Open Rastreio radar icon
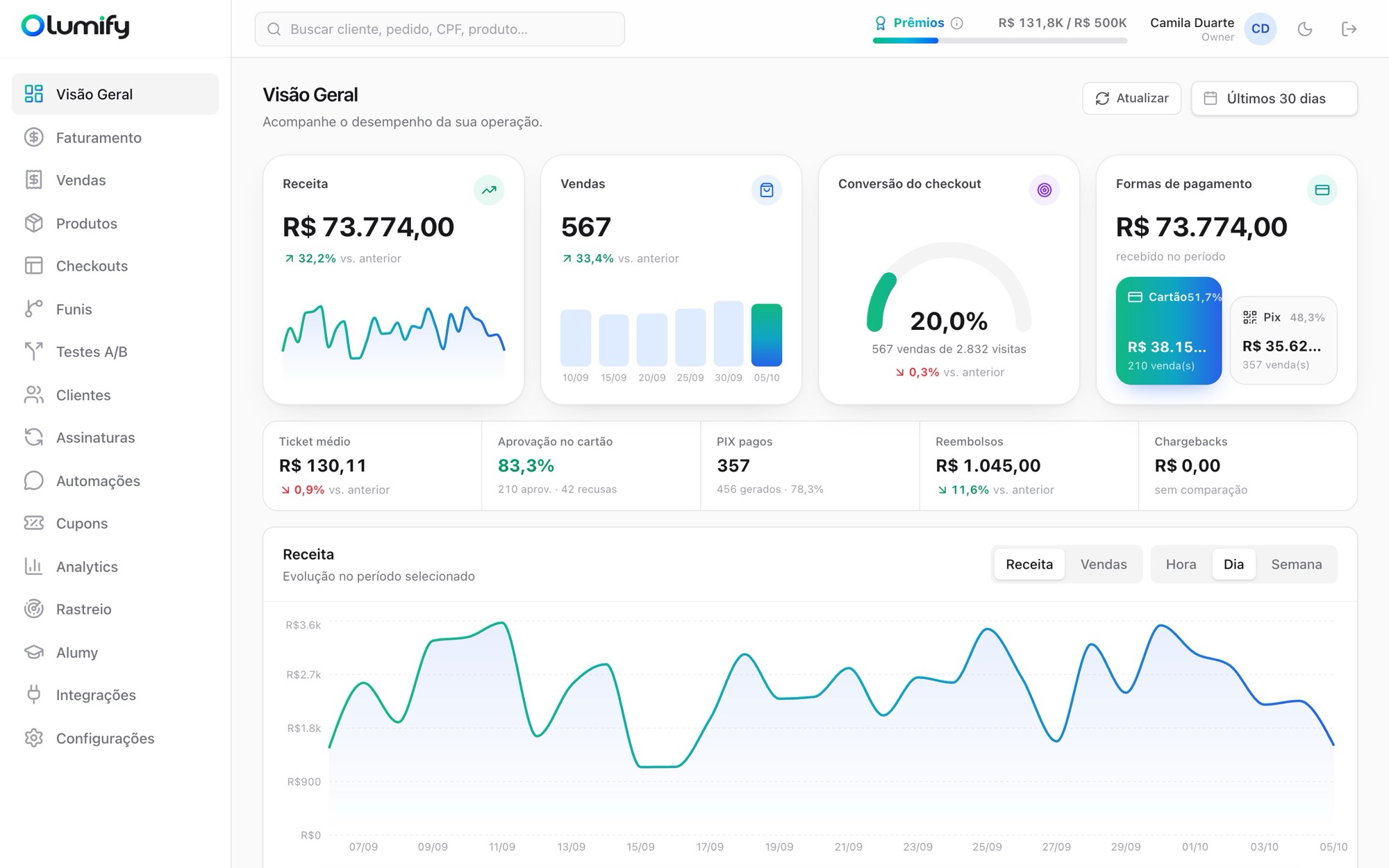 pyautogui.click(x=33, y=609)
